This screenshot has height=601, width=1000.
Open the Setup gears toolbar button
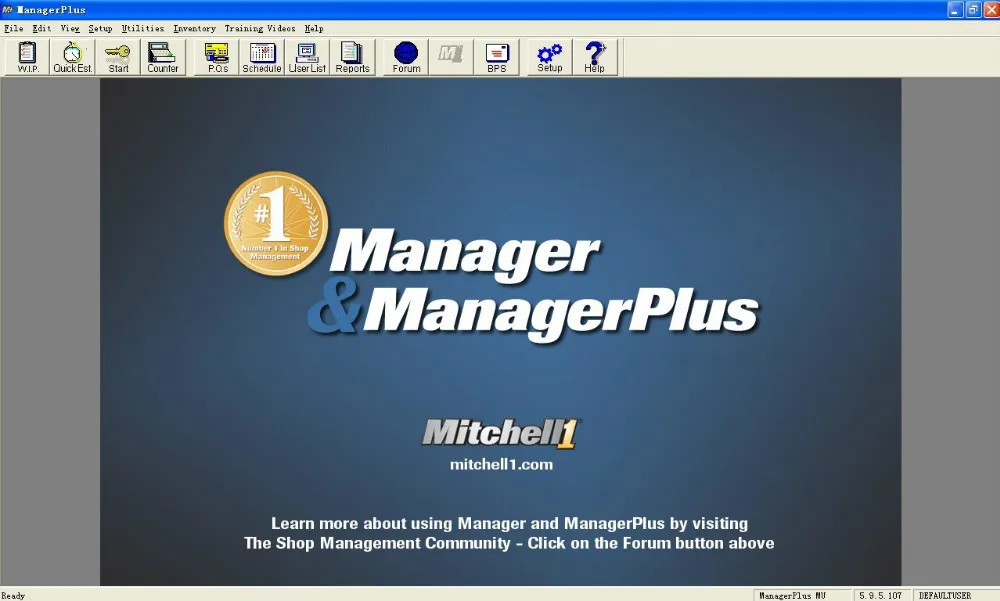coord(550,57)
